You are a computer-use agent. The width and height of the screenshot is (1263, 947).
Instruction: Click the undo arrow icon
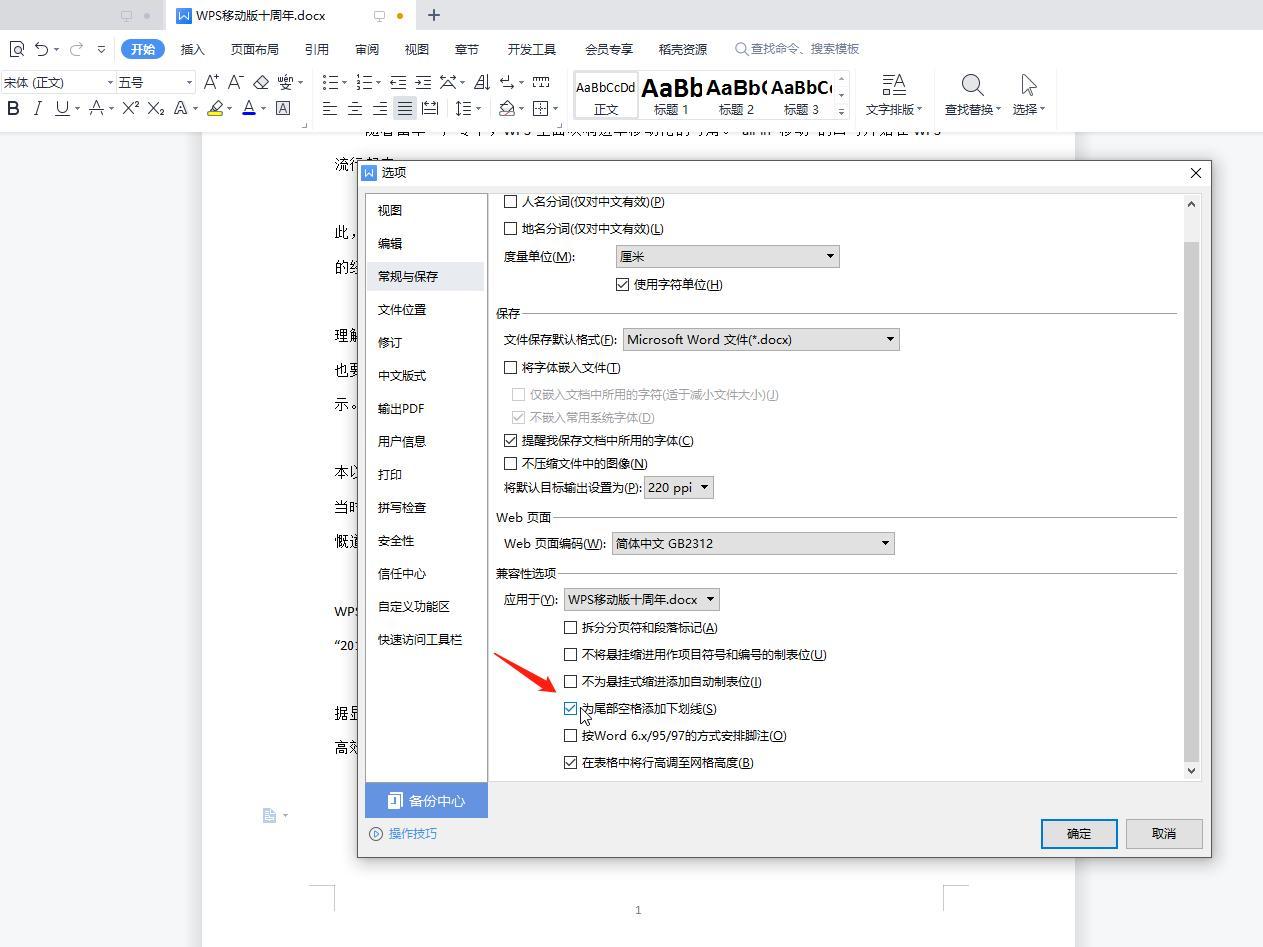[x=41, y=49]
